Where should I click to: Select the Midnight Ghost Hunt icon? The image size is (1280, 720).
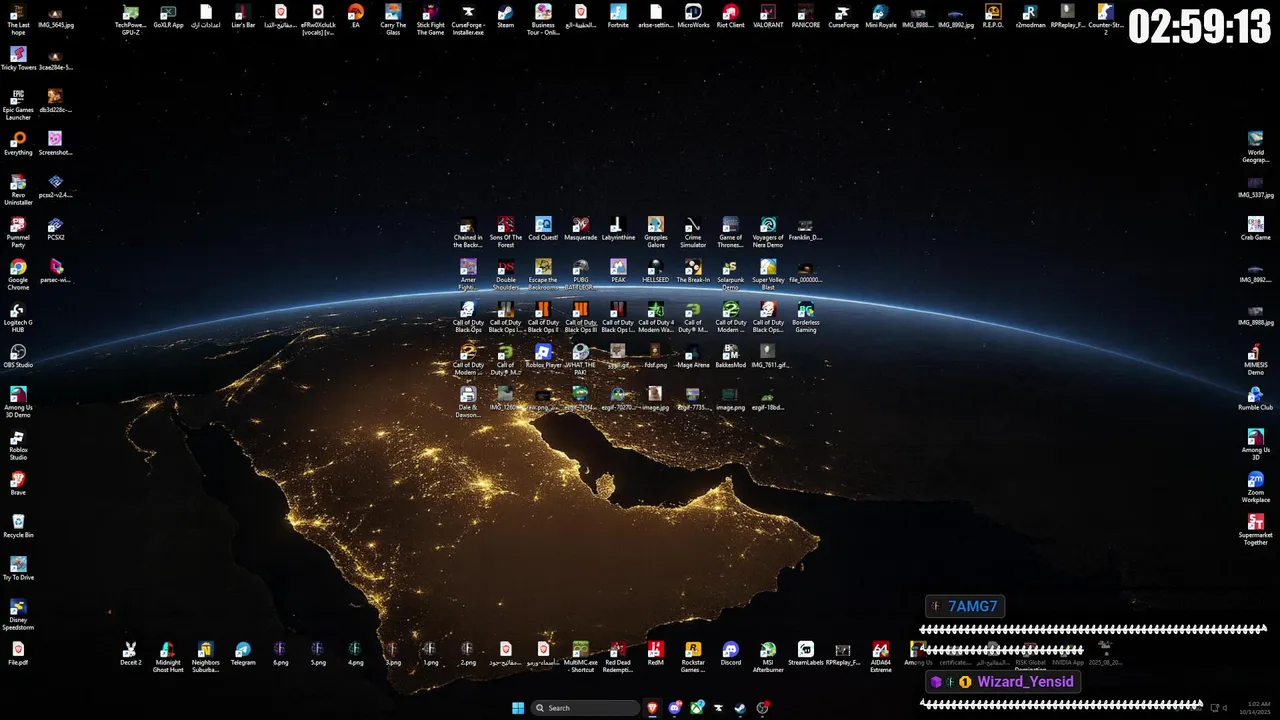point(168,657)
